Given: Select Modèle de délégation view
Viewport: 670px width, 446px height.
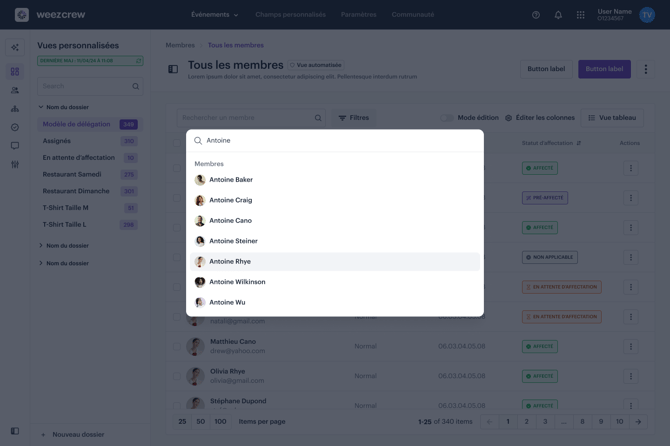Looking at the screenshot, I should pyautogui.click(x=90, y=124).
